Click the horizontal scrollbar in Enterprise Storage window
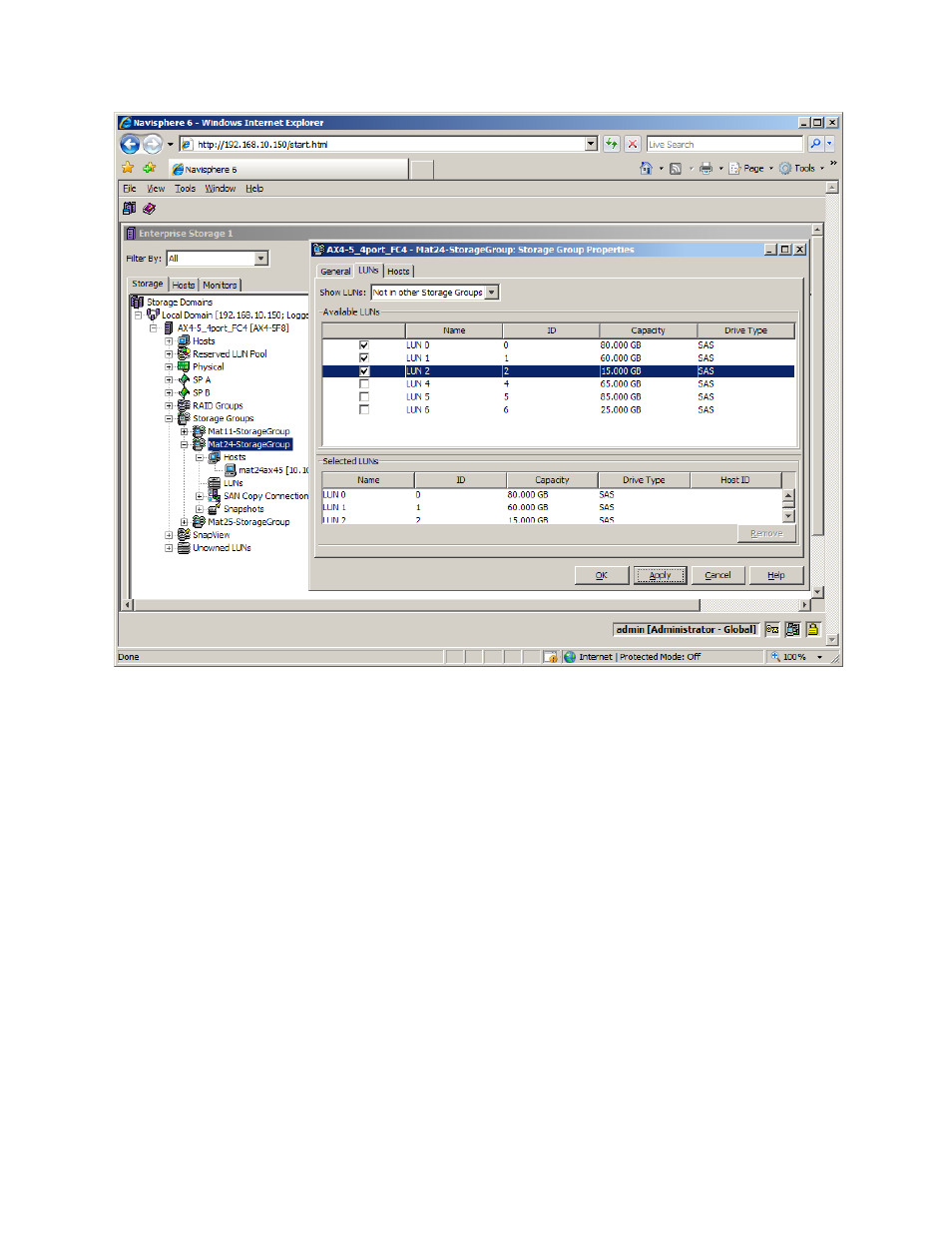The width and height of the screenshot is (952, 1233). tap(416, 605)
